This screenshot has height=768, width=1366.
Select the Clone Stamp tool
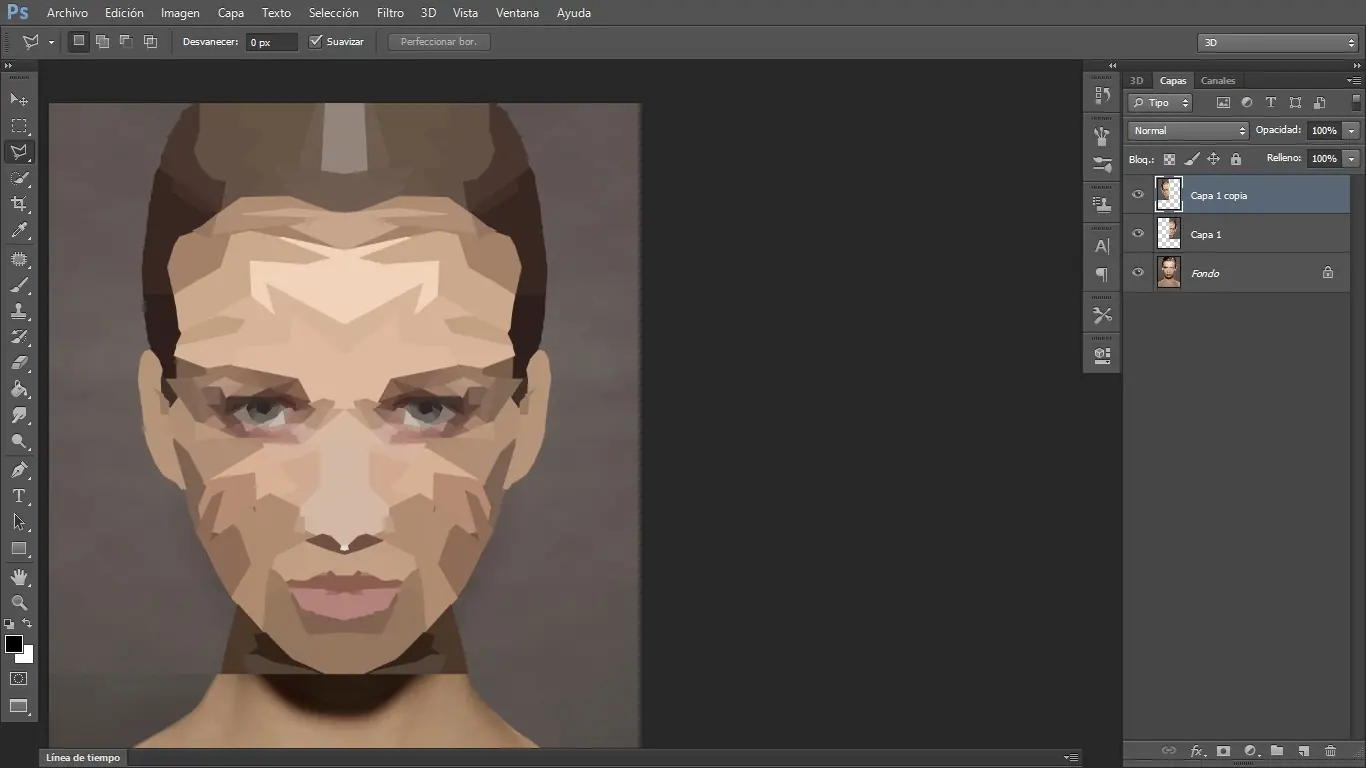[19, 311]
